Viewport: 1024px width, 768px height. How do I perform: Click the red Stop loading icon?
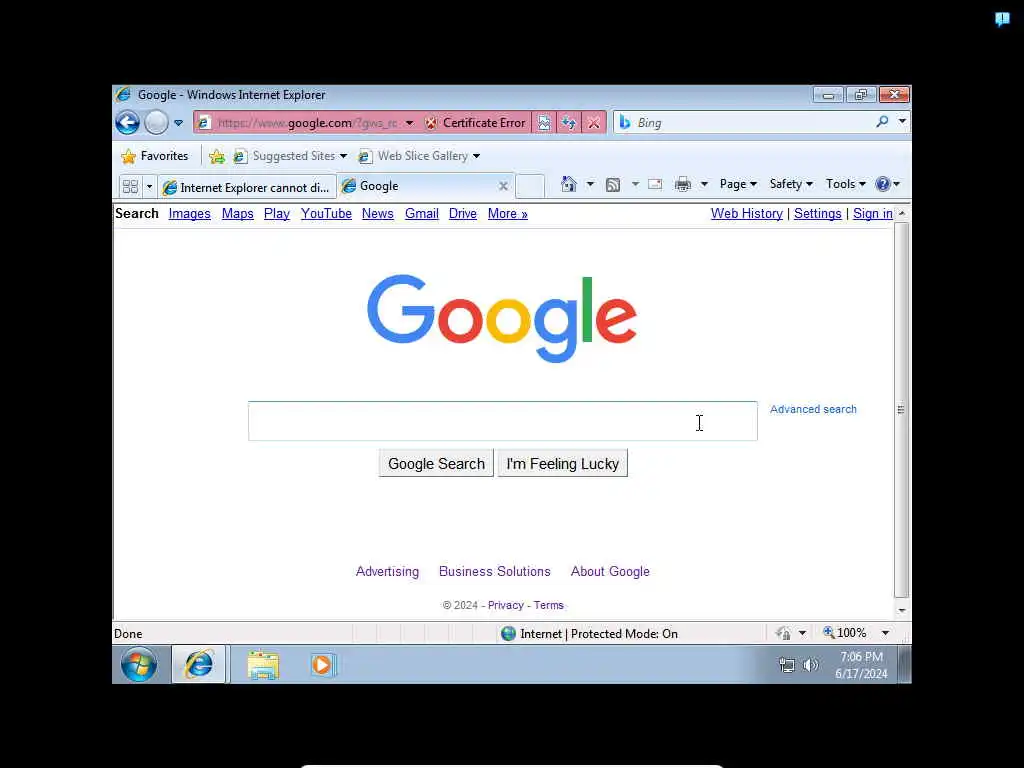click(x=594, y=123)
